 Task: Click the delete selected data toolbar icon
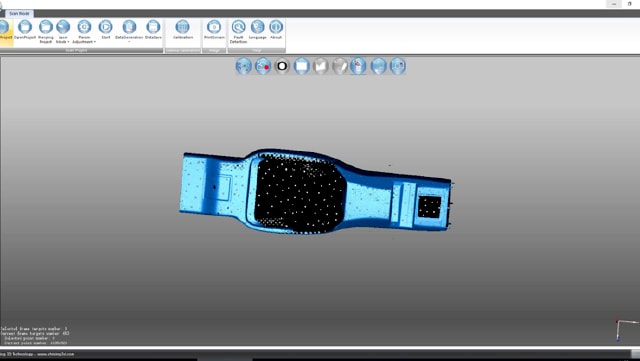click(358, 66)
